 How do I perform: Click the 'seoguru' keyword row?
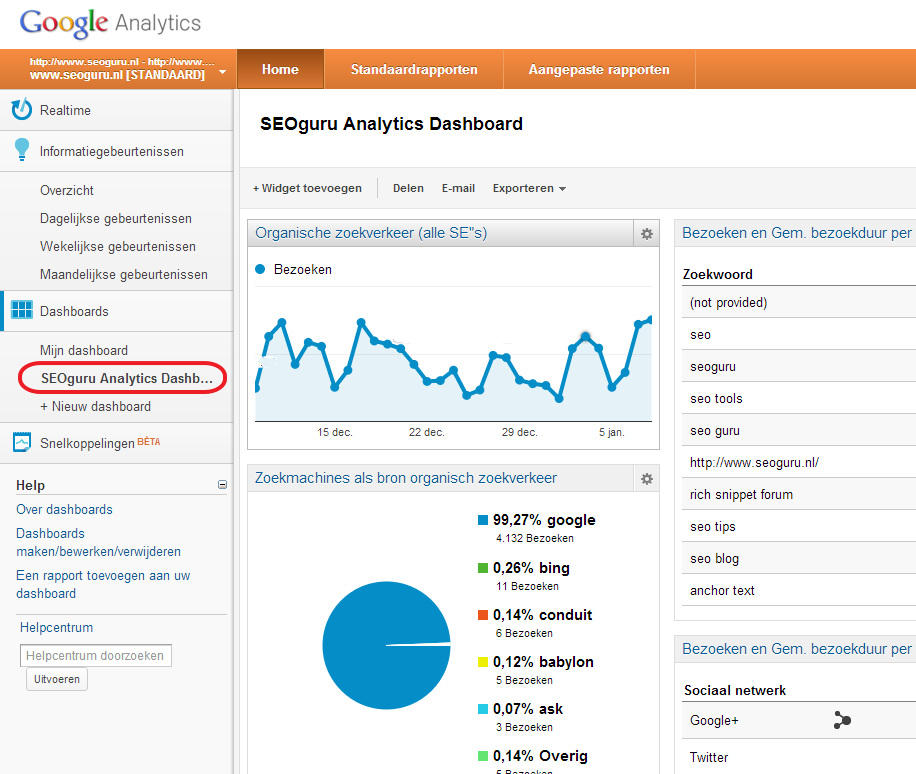point(799,367)
